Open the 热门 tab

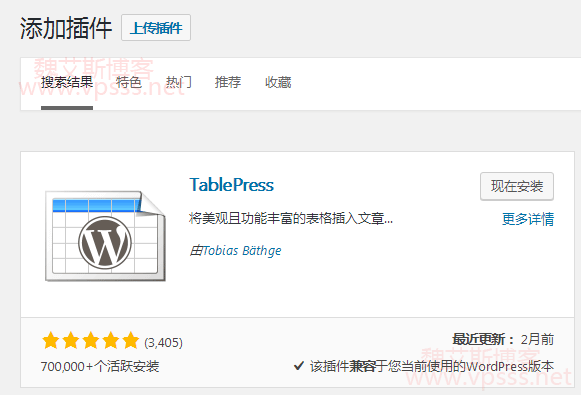click(x=179, y=82)
